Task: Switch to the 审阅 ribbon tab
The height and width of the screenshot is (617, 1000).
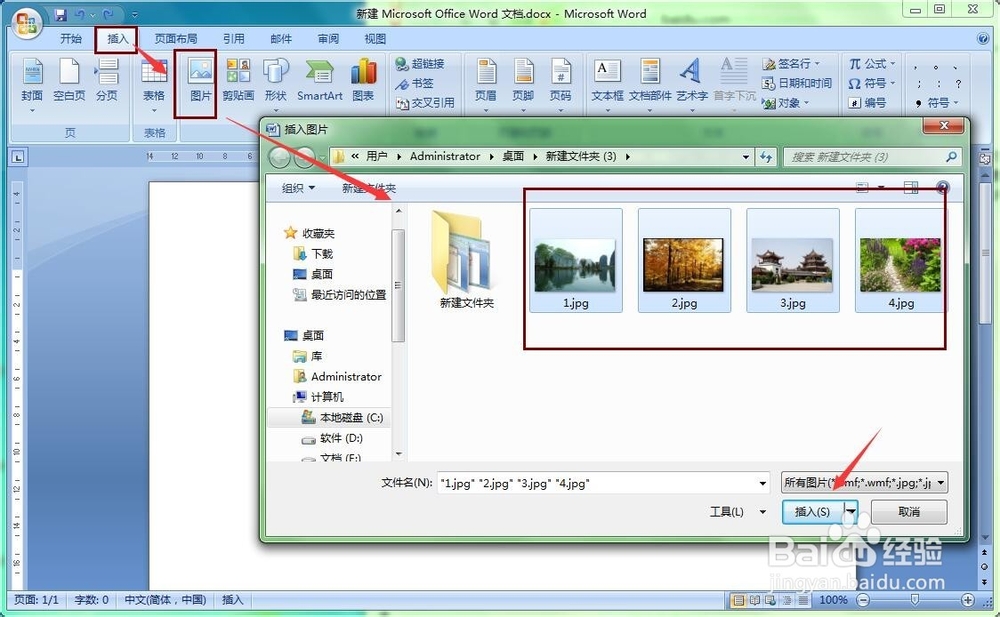Action: pyautogui.click(x=328, y=38)
